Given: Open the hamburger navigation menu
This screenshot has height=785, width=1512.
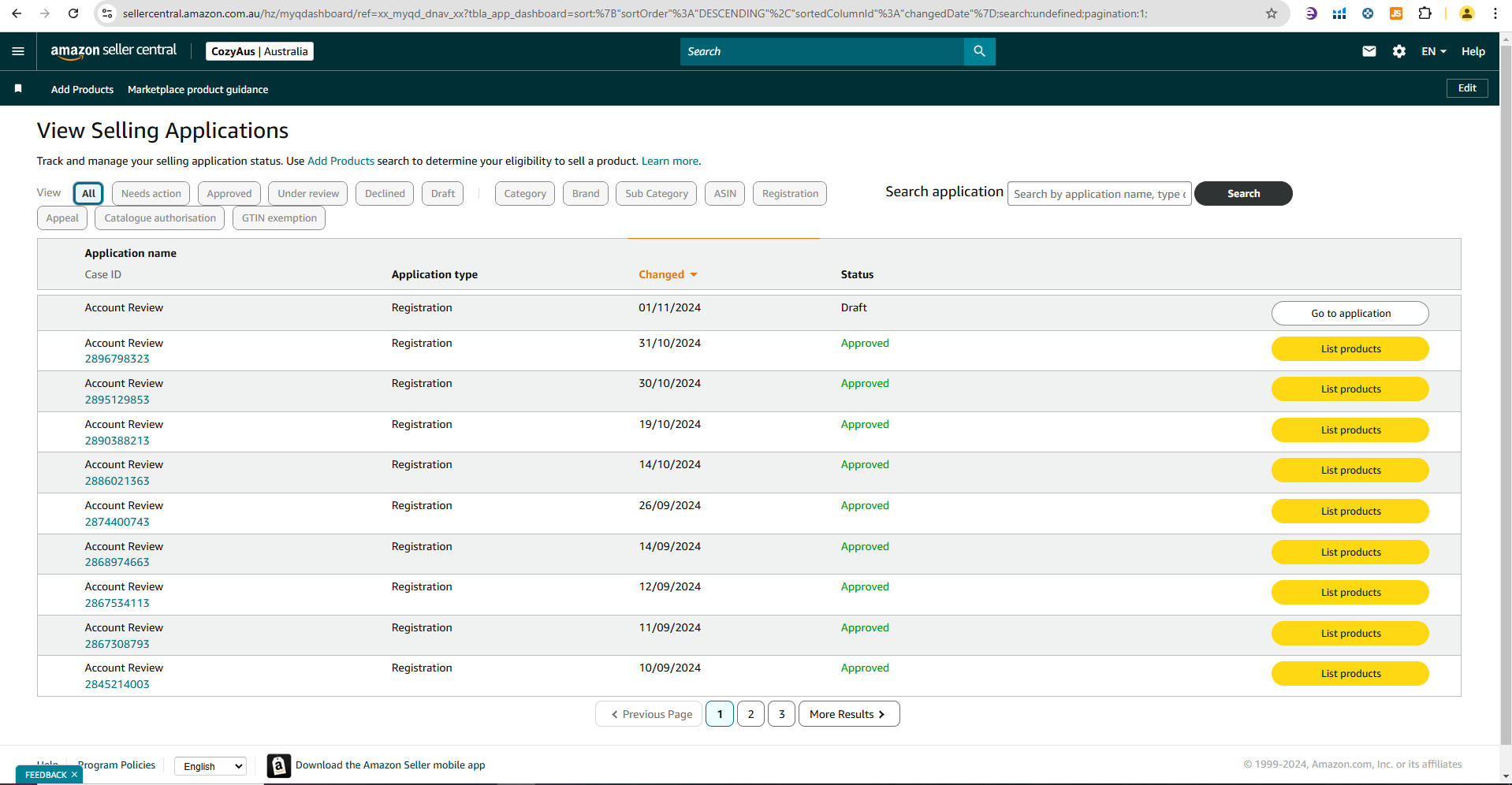Looking at the screenshot, I should coord(18,51).
